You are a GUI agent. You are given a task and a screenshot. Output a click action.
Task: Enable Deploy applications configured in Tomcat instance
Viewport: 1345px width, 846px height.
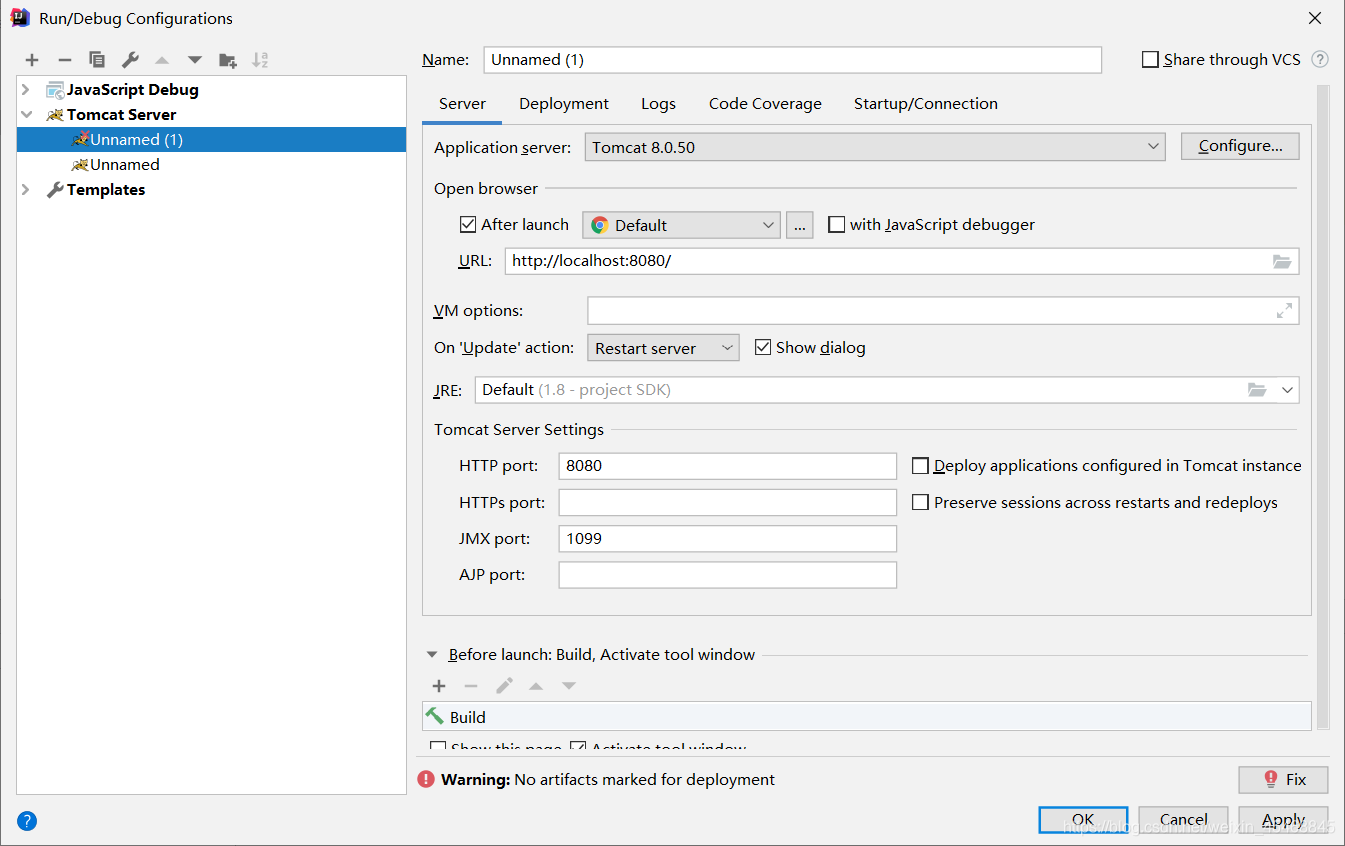(x=921, y=466)
